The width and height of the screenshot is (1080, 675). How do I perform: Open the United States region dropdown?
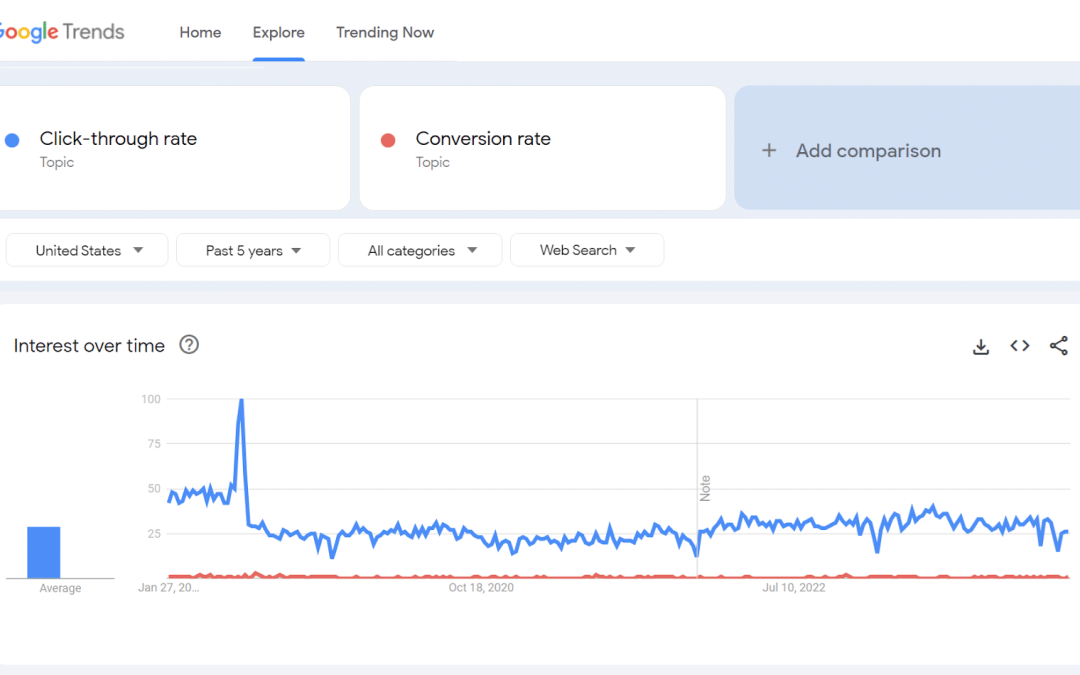[x=86, y=250]
